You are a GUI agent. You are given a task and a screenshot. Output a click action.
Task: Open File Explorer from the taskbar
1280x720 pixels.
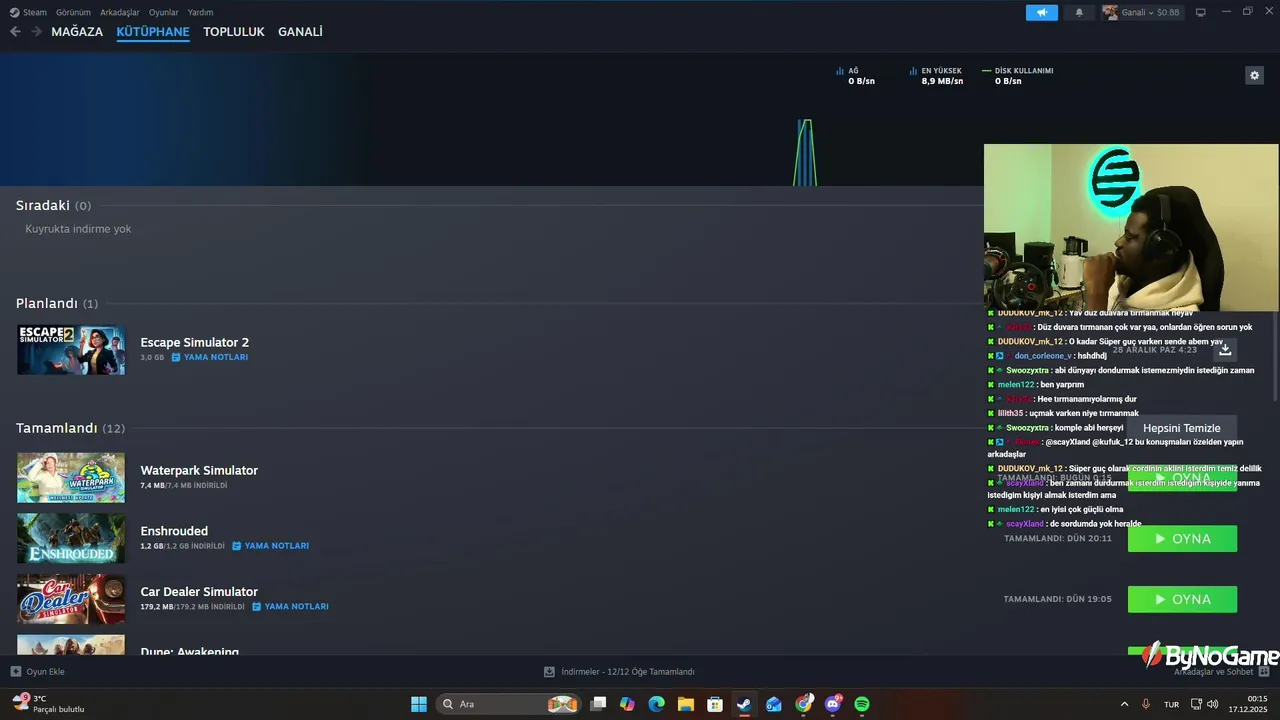click(686, 704)
